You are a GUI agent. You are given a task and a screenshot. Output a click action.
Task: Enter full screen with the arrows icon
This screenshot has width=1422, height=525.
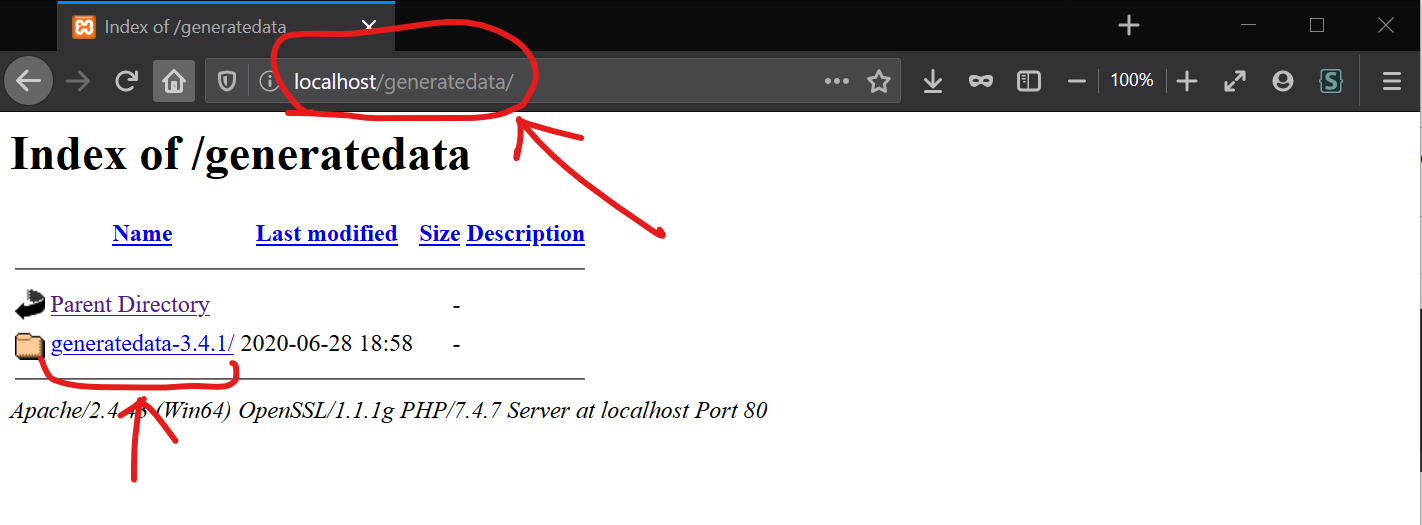pyautogui.click(x=1235, y=81)
